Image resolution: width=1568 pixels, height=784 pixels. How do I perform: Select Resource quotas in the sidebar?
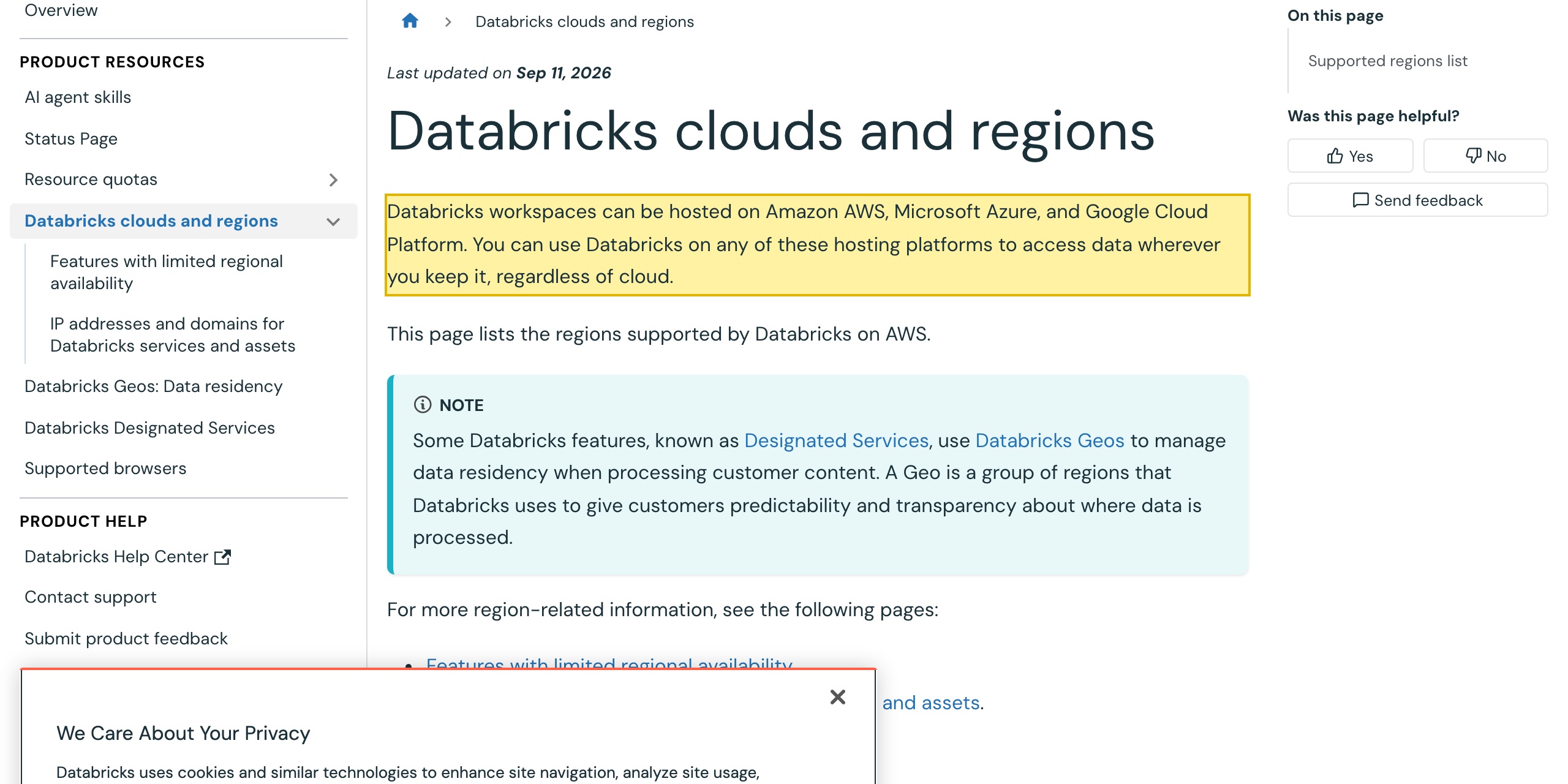(x=91, y=179)
